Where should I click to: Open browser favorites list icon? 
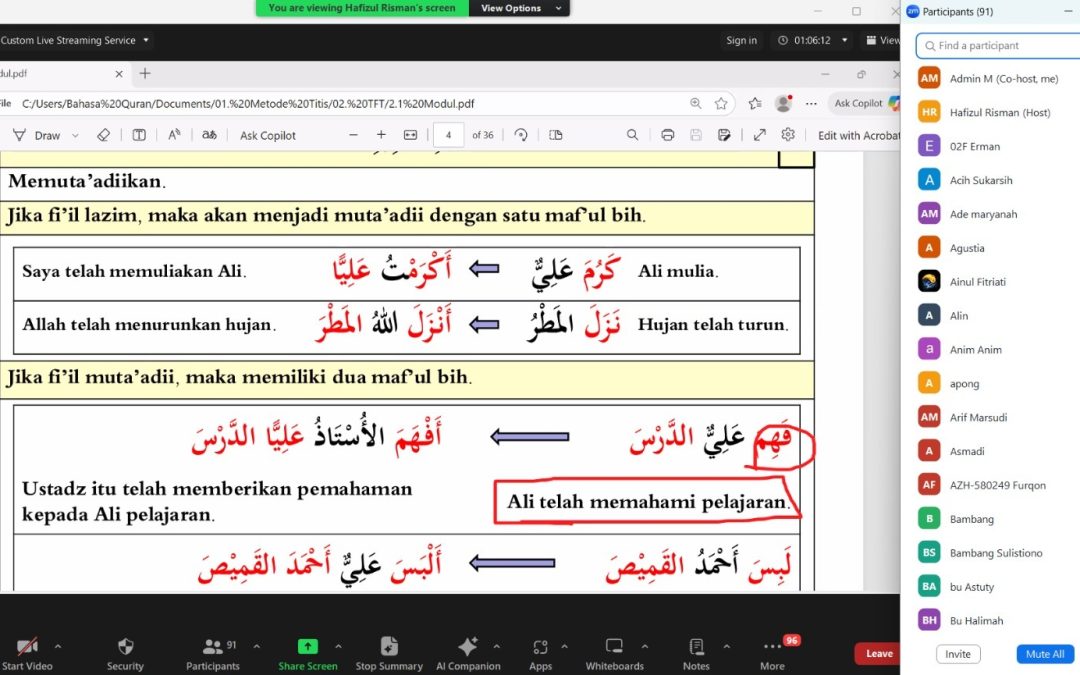[x=756, y=103]
